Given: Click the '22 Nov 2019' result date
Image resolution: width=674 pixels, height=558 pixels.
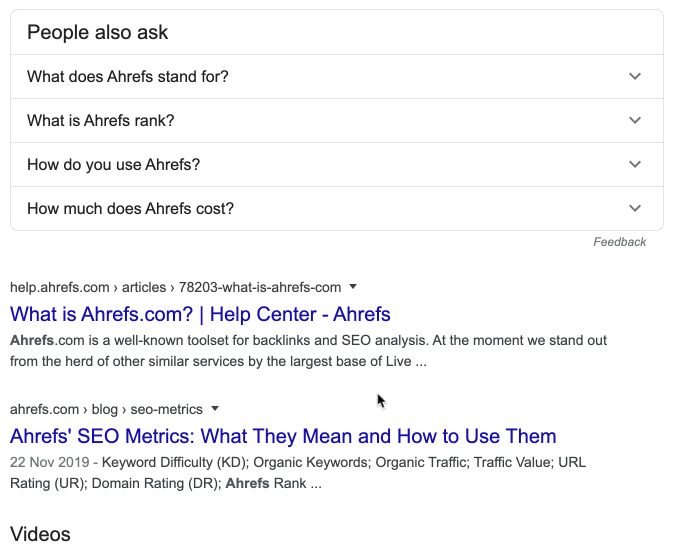Looking at the screenshot, I should pos(50,463).
